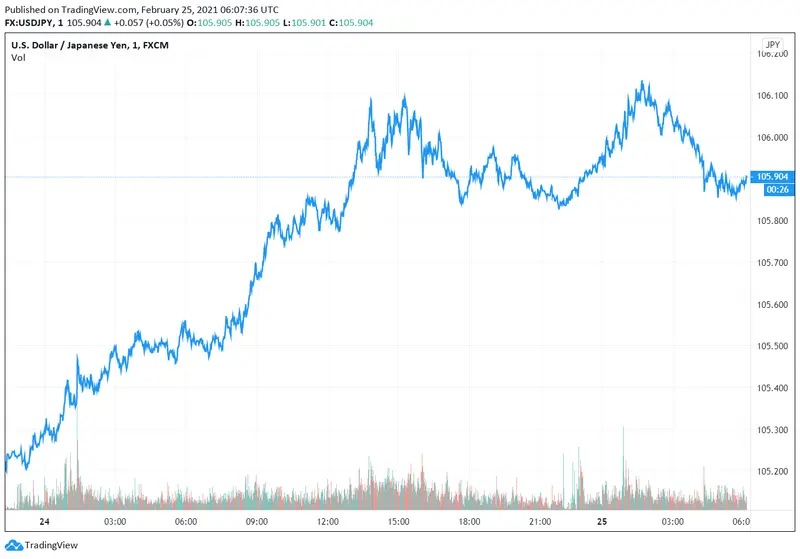This screenshot has height=559, width=800.
Task: Click the 09:00 time axis label
Action: pyautogui.click(x=256, y=522)
